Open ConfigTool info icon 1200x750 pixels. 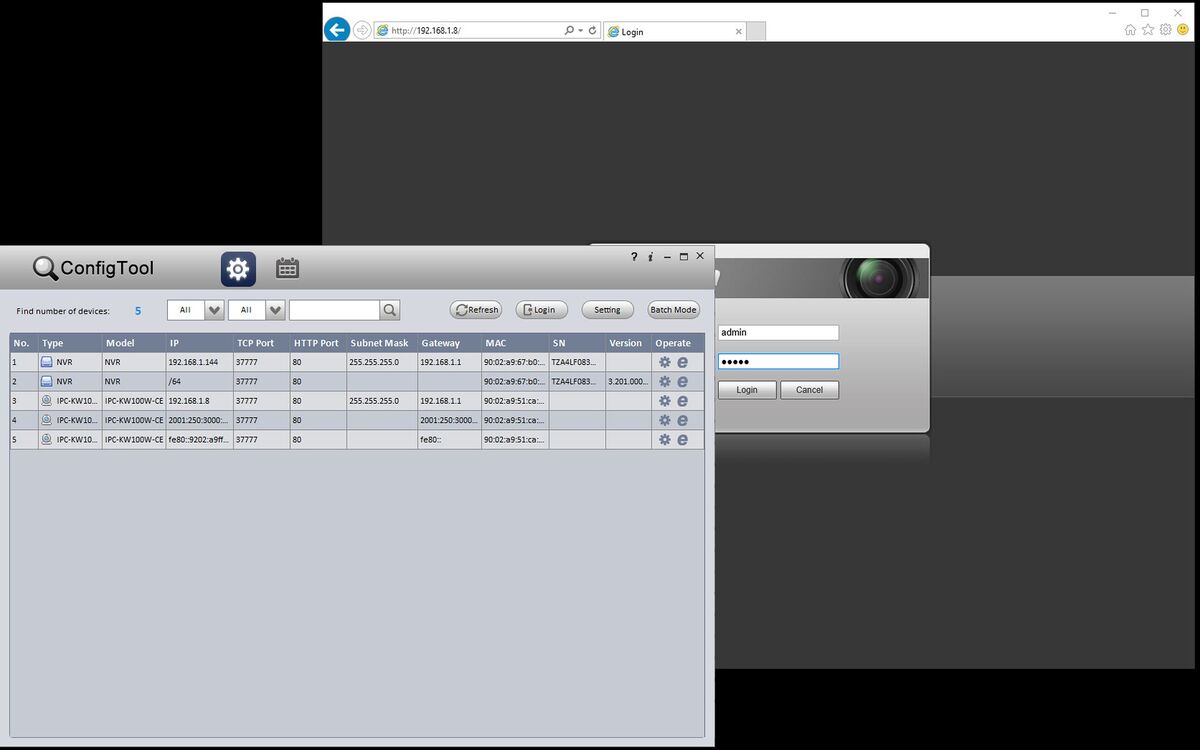pos(651,257)
